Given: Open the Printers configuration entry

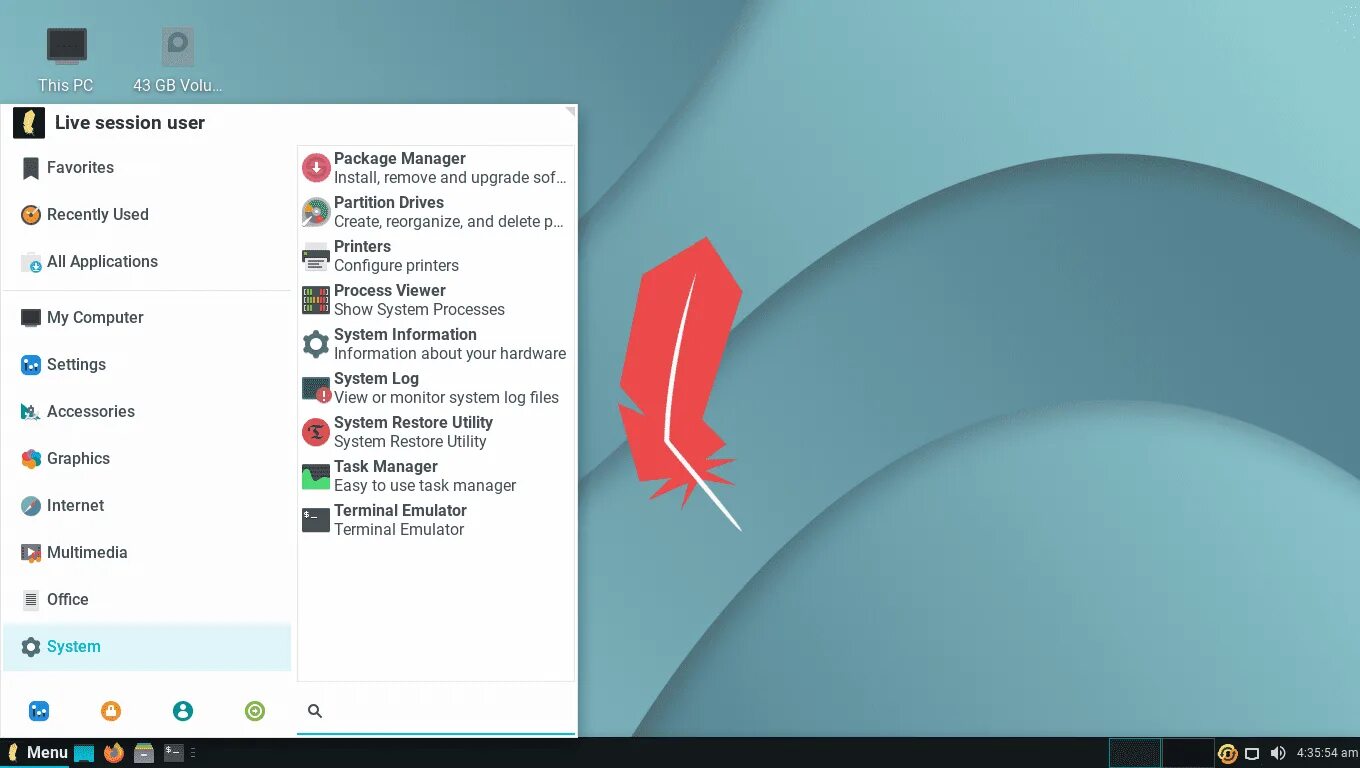Looking at the screenshot, I should coord(436,256).
